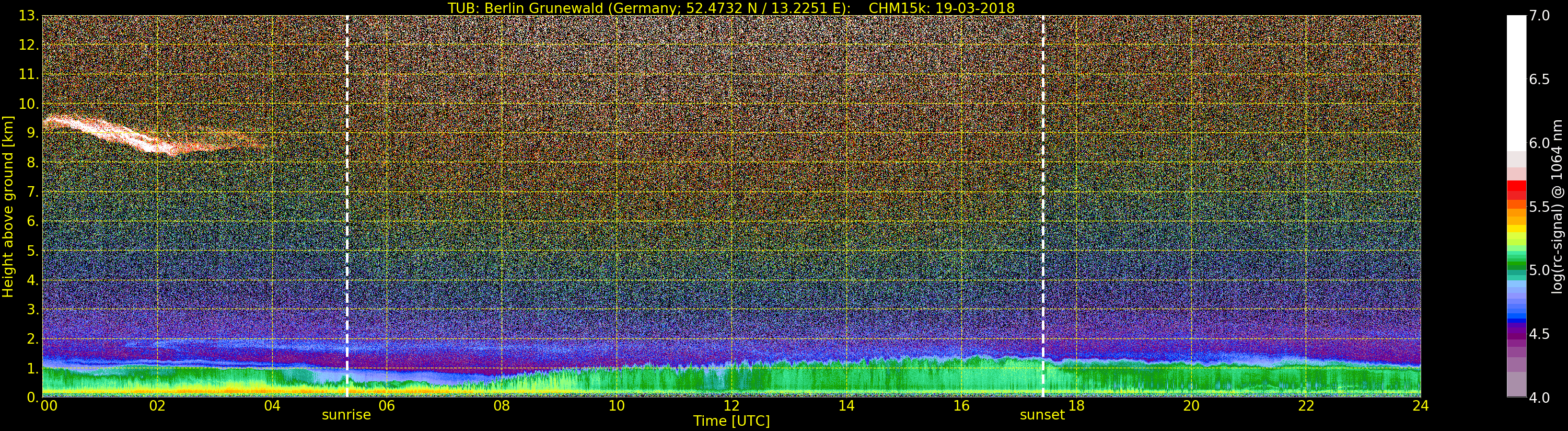Viewport: 1568px width, 431px height.
Task: Click the time tick label '06'
Action: pos(387,405)
